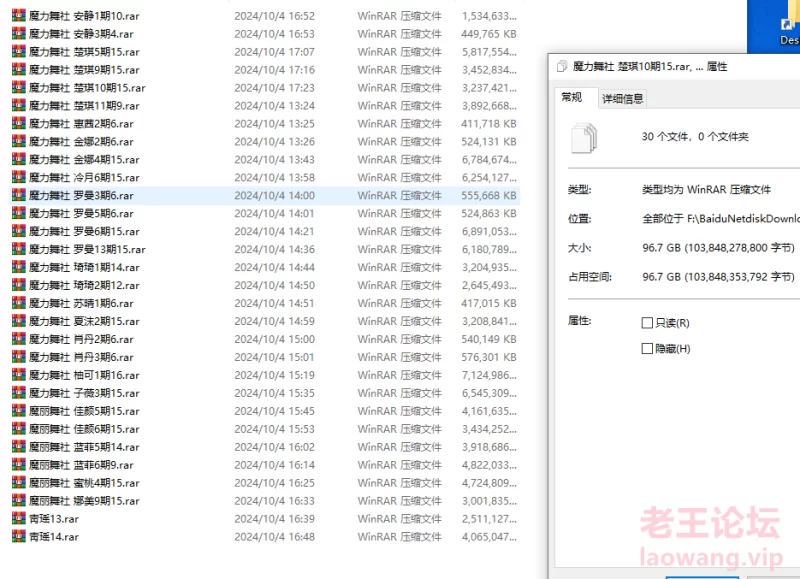Select the RAR icon of 罗曼13期15.rar

19,248
